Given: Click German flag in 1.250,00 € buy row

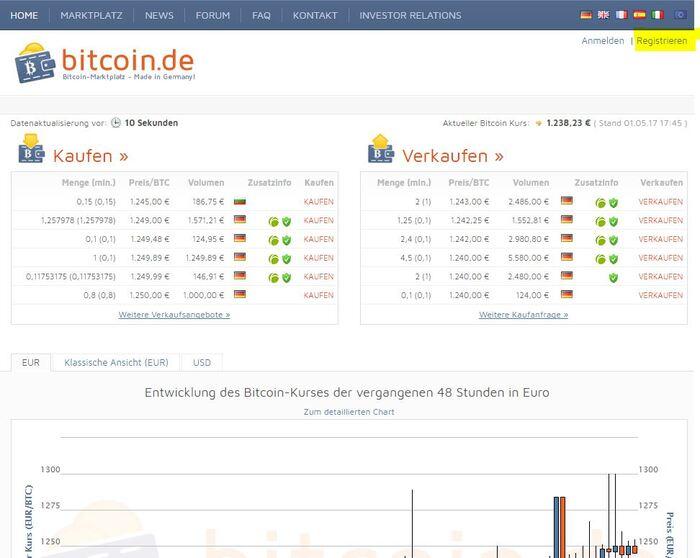Looking at the screenshot, I should click(240, 295).
